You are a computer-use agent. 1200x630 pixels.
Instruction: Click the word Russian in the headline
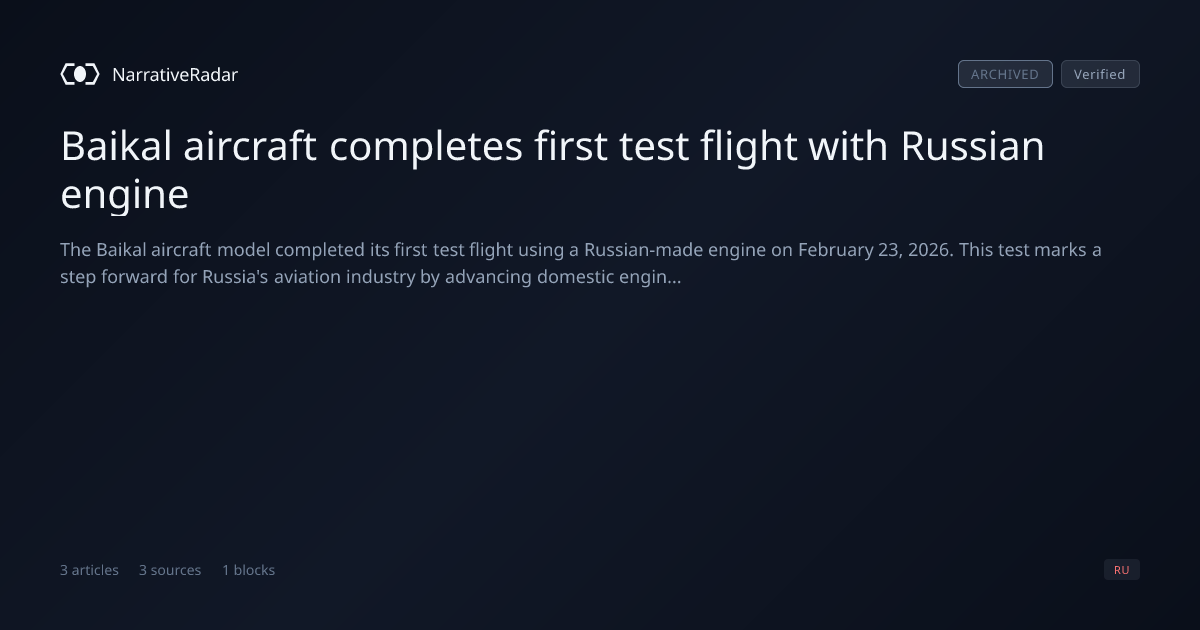pyautogui.click(x=972, y=147)
